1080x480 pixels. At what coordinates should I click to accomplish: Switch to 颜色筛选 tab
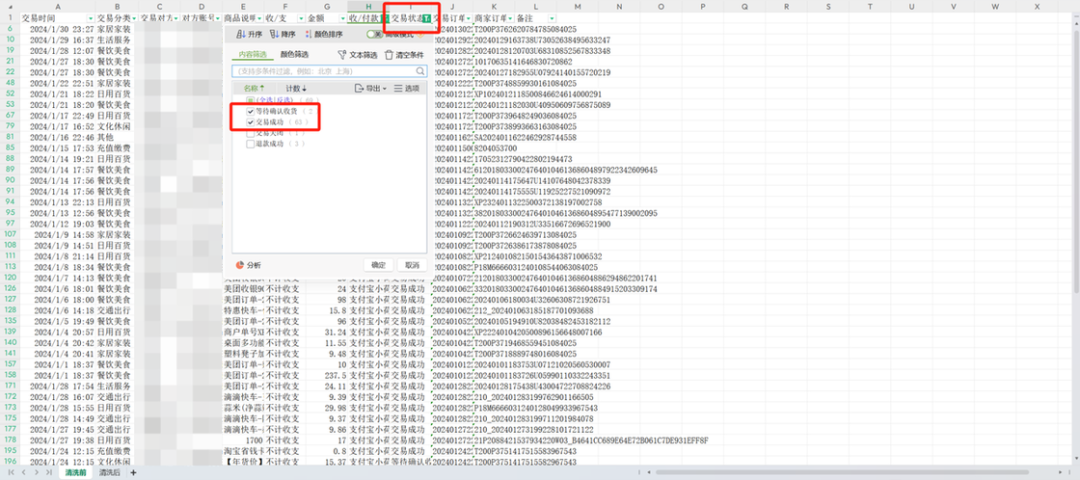[294, 54]
